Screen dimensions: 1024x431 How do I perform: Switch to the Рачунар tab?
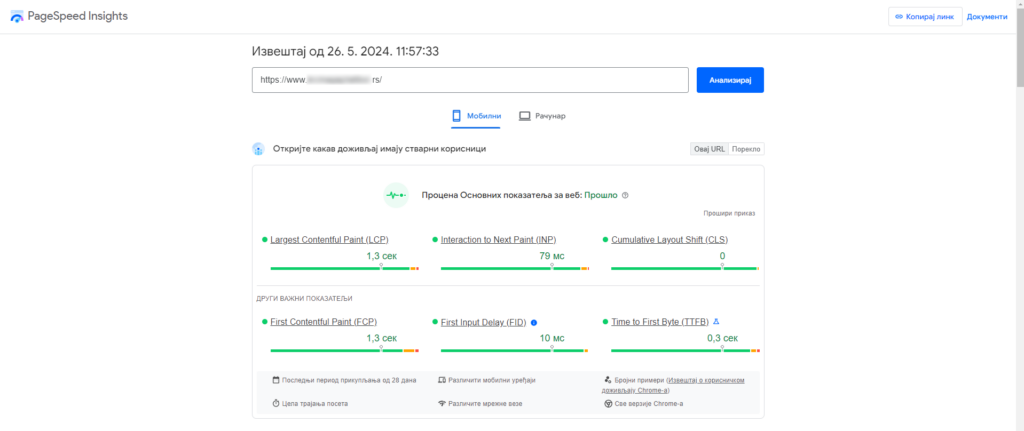click(x=542, y=116)
